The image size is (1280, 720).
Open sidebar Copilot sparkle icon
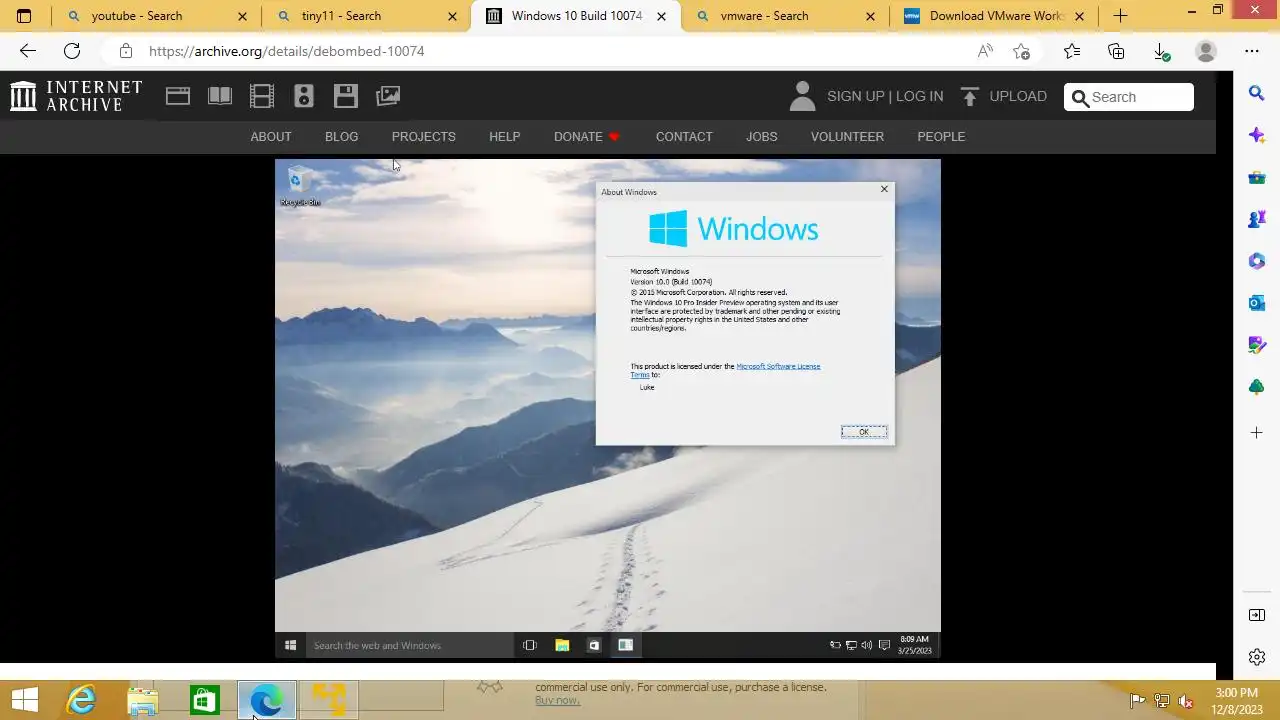1257,135
